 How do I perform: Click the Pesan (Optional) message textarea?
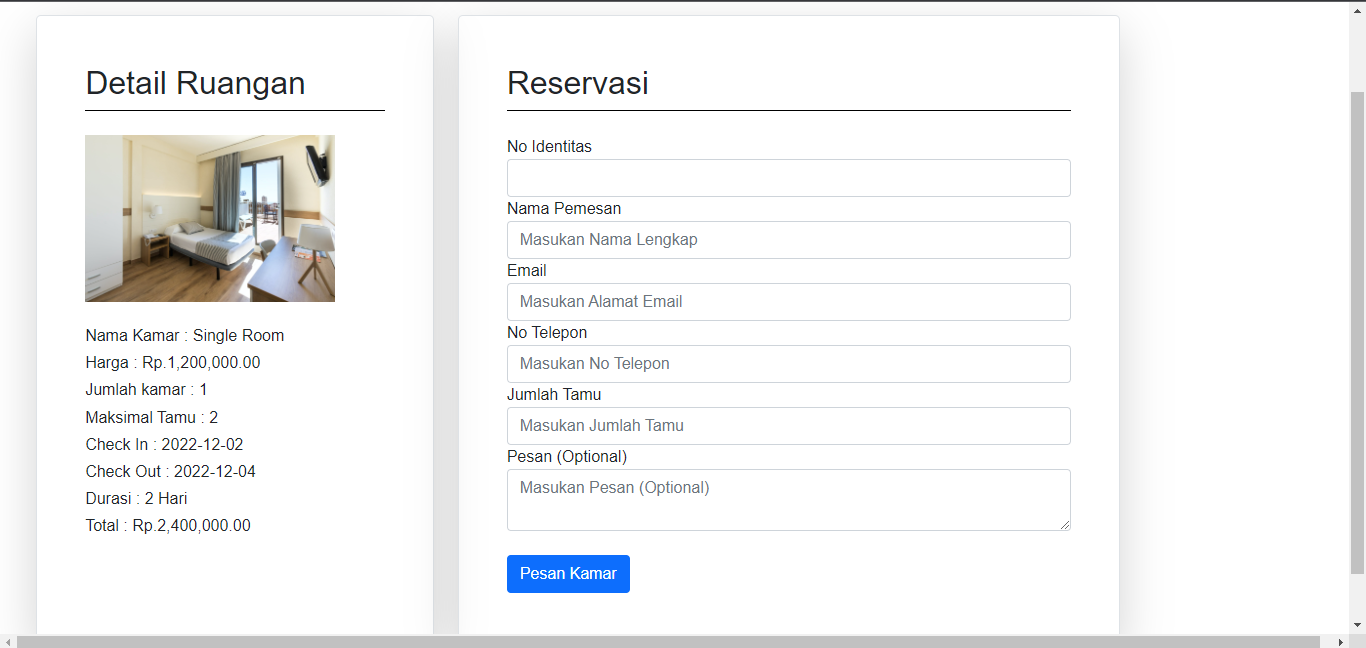click(788, 499)
